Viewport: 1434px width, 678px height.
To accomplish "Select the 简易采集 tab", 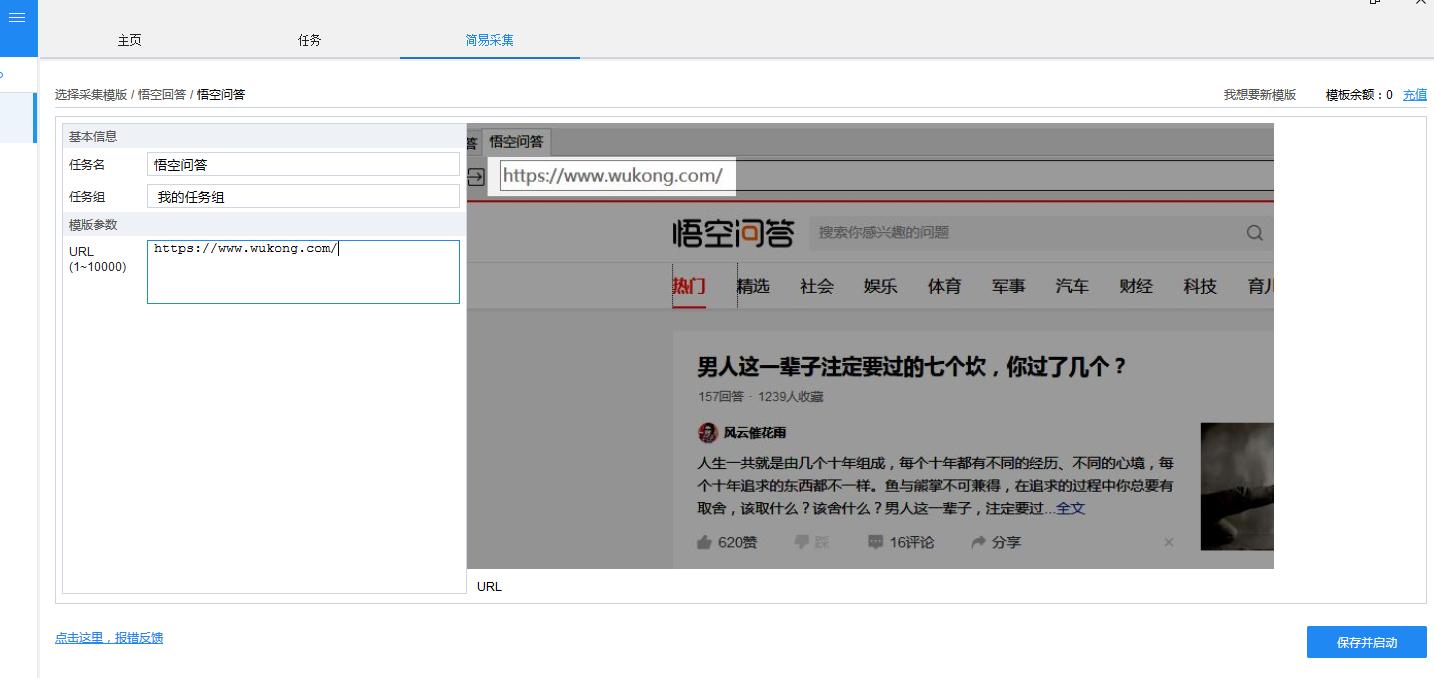I will tap(489, 40).
